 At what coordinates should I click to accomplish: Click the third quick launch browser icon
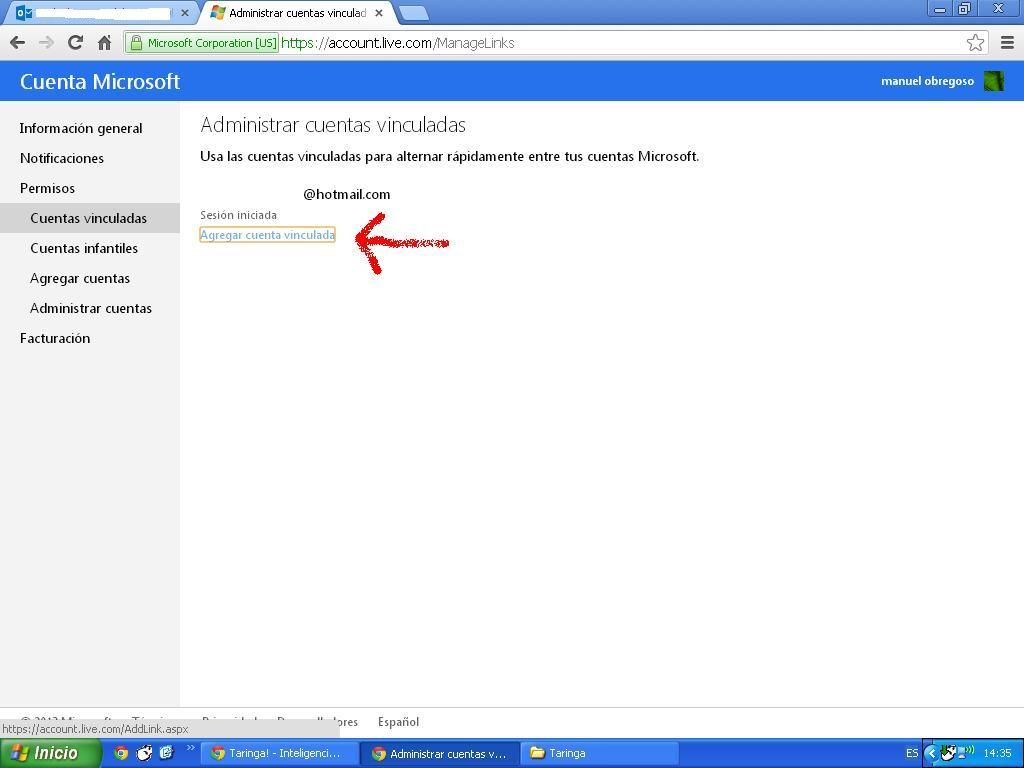[167, 753]
